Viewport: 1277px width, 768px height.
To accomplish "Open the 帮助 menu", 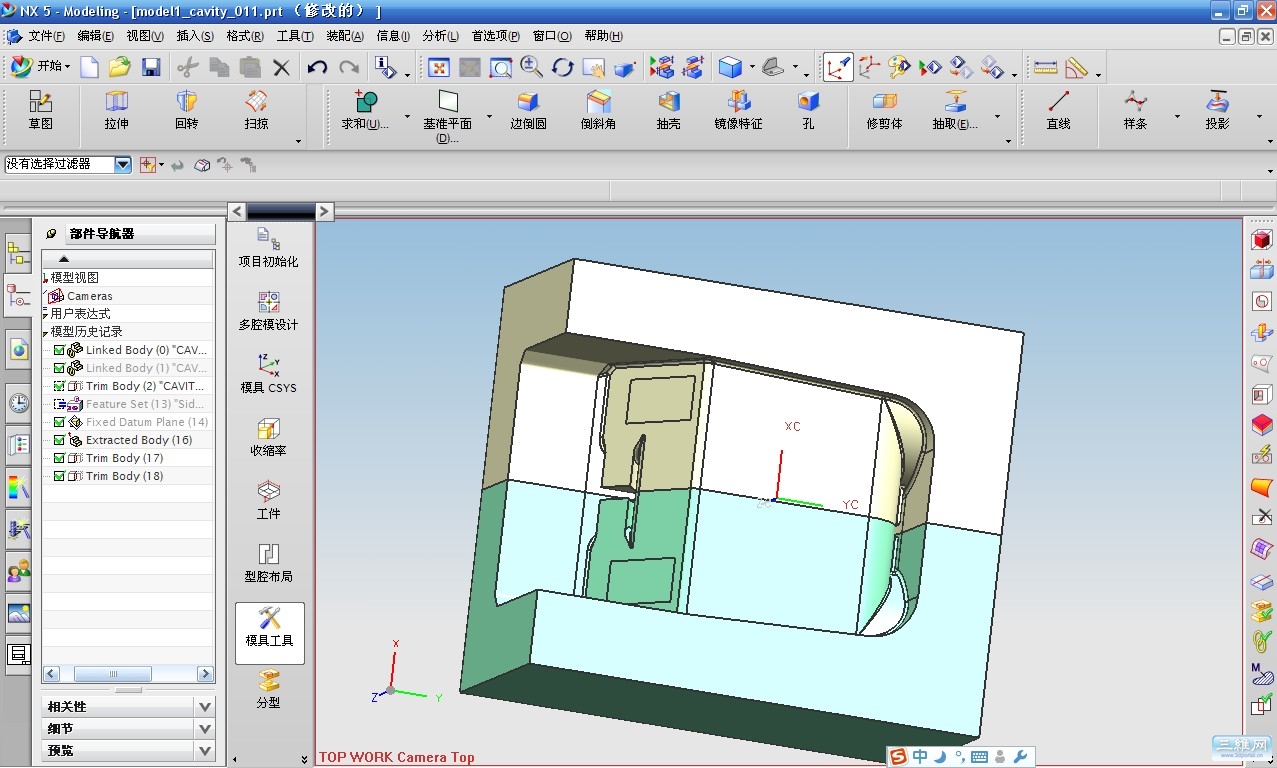I will [x=603, y=36].
